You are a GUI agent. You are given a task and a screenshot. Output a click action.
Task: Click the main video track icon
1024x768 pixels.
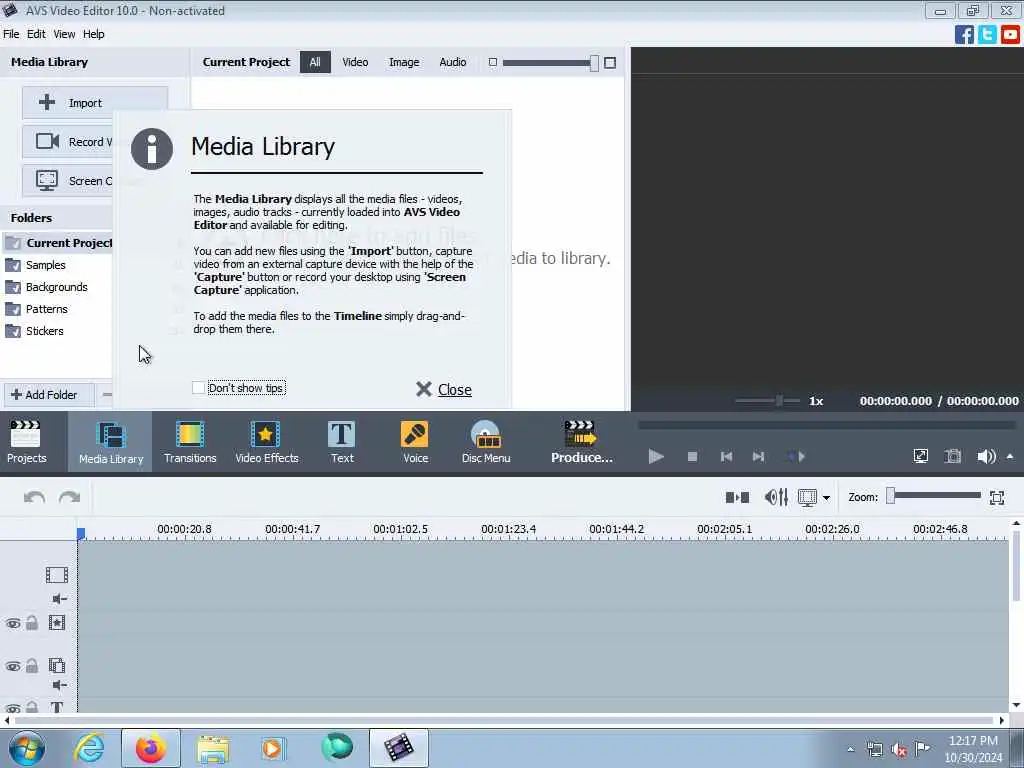pos(57,575)
